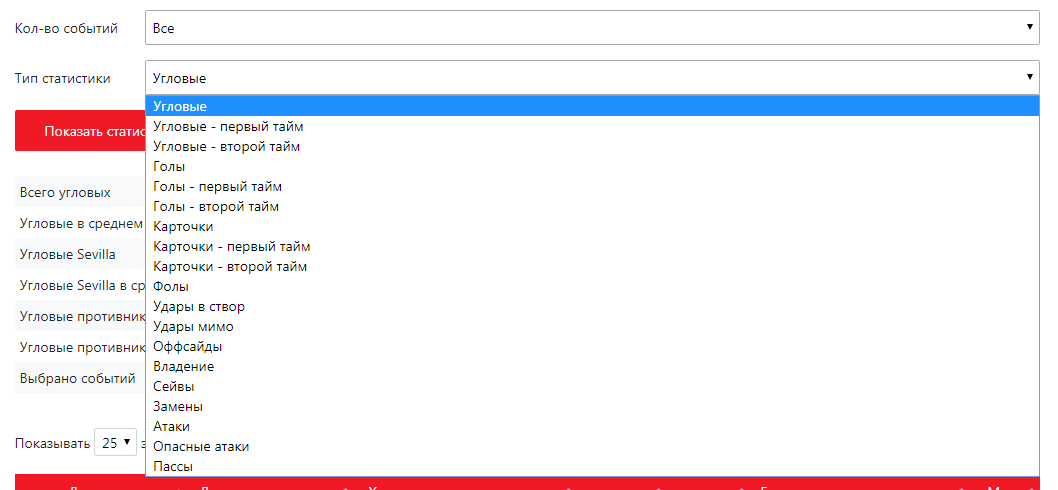Click the Показать статистику red button
Image resolution: width=1058 pixels, height=490 pixels.
(80, 131)
